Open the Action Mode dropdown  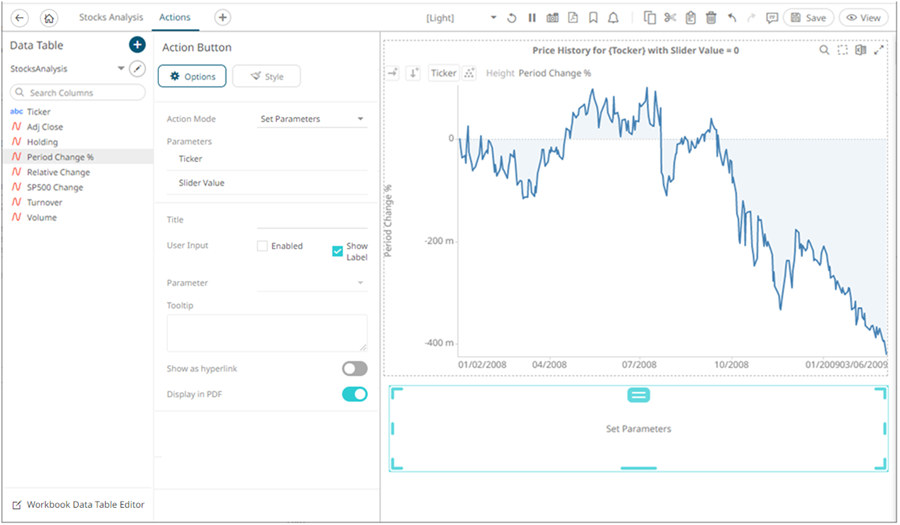coord(312,119)
